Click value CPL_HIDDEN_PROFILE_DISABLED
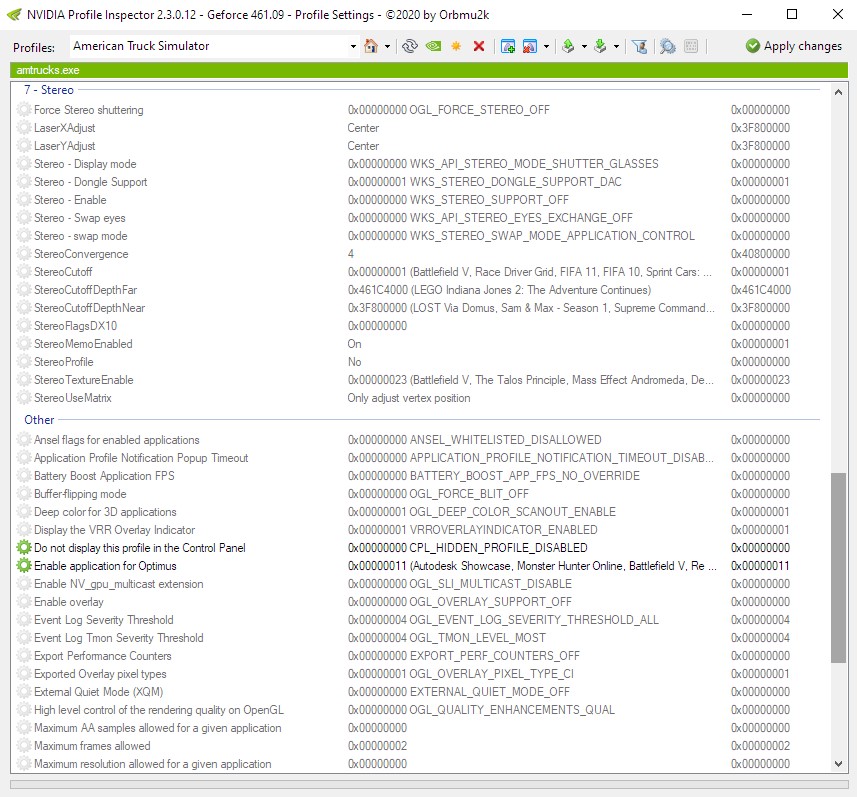The image size is (857, 797). click(498, 548)
